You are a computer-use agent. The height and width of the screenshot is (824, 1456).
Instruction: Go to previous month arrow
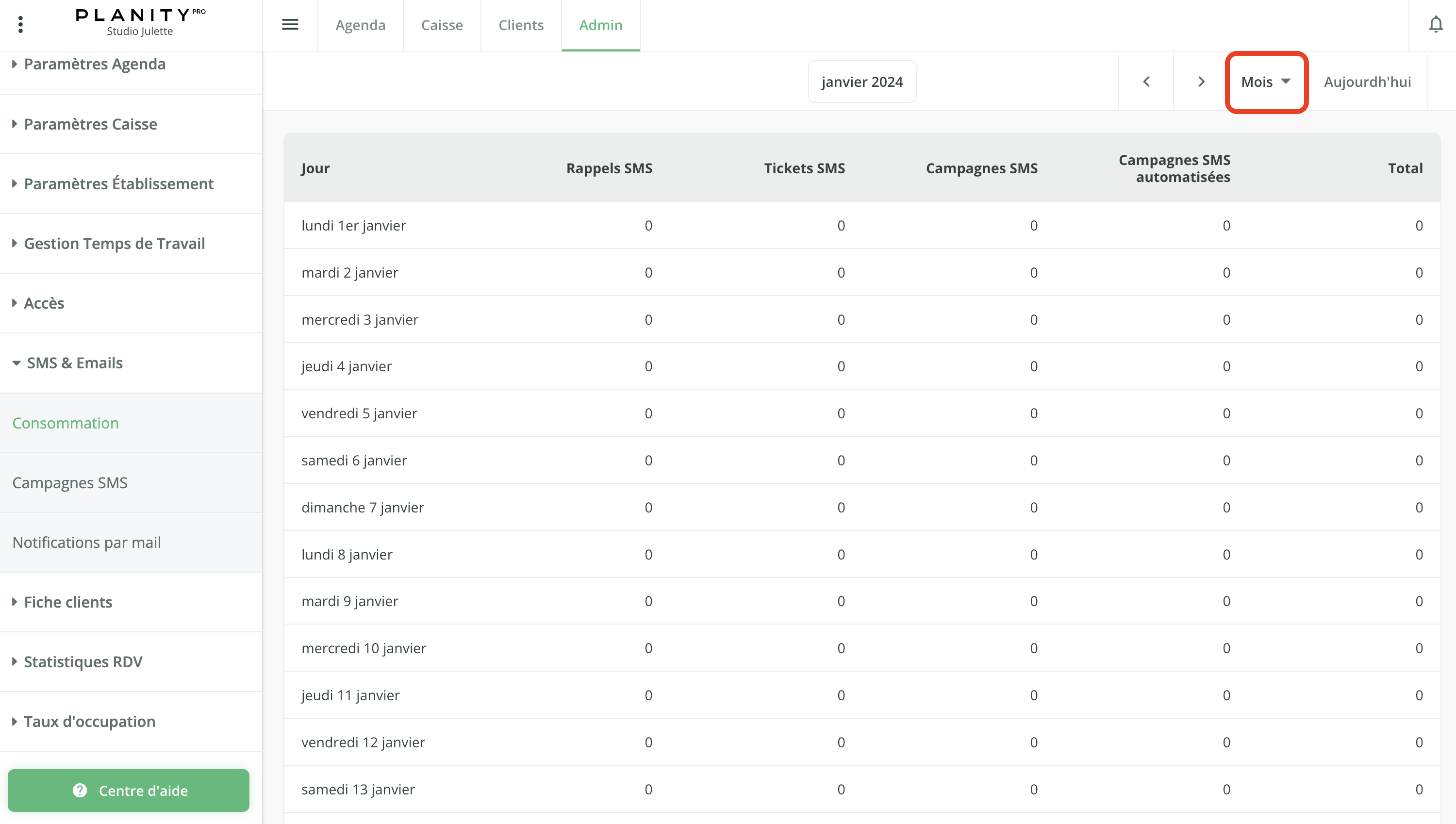[1146, 82]
